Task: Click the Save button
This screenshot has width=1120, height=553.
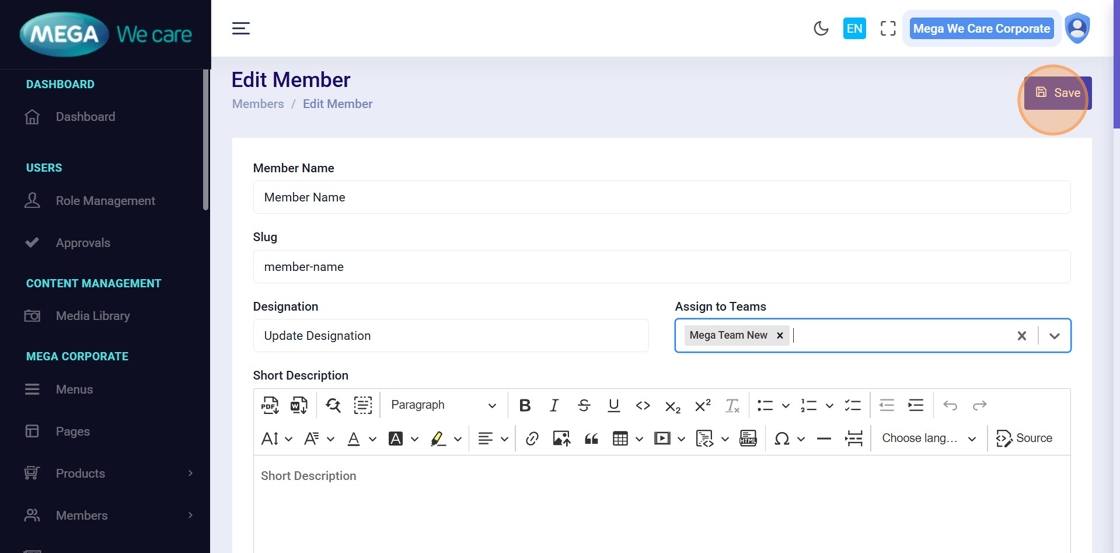Action: pyautogui.click(x=1057, y=93)
